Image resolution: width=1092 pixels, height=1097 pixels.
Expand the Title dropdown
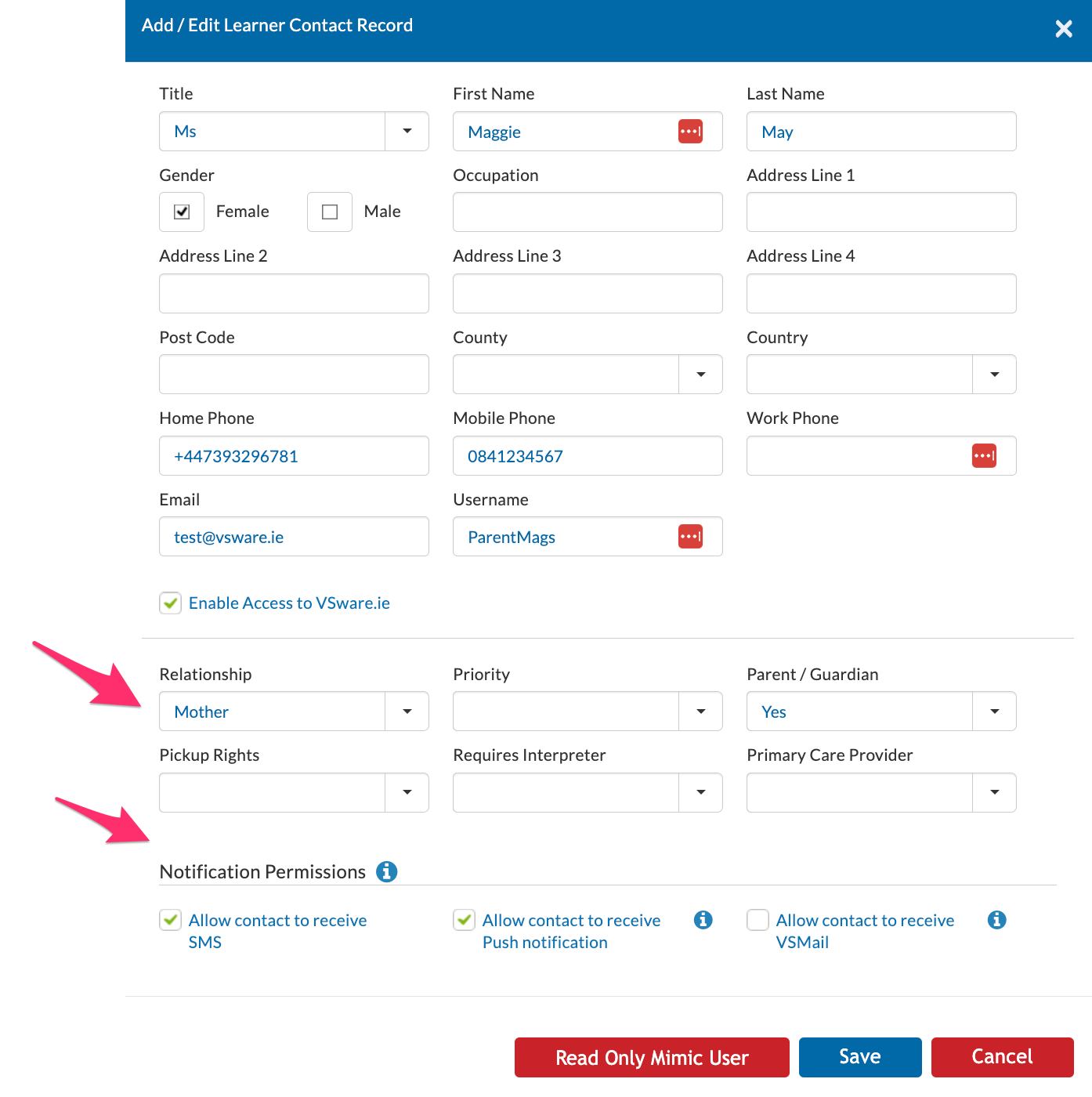[407, 131]
